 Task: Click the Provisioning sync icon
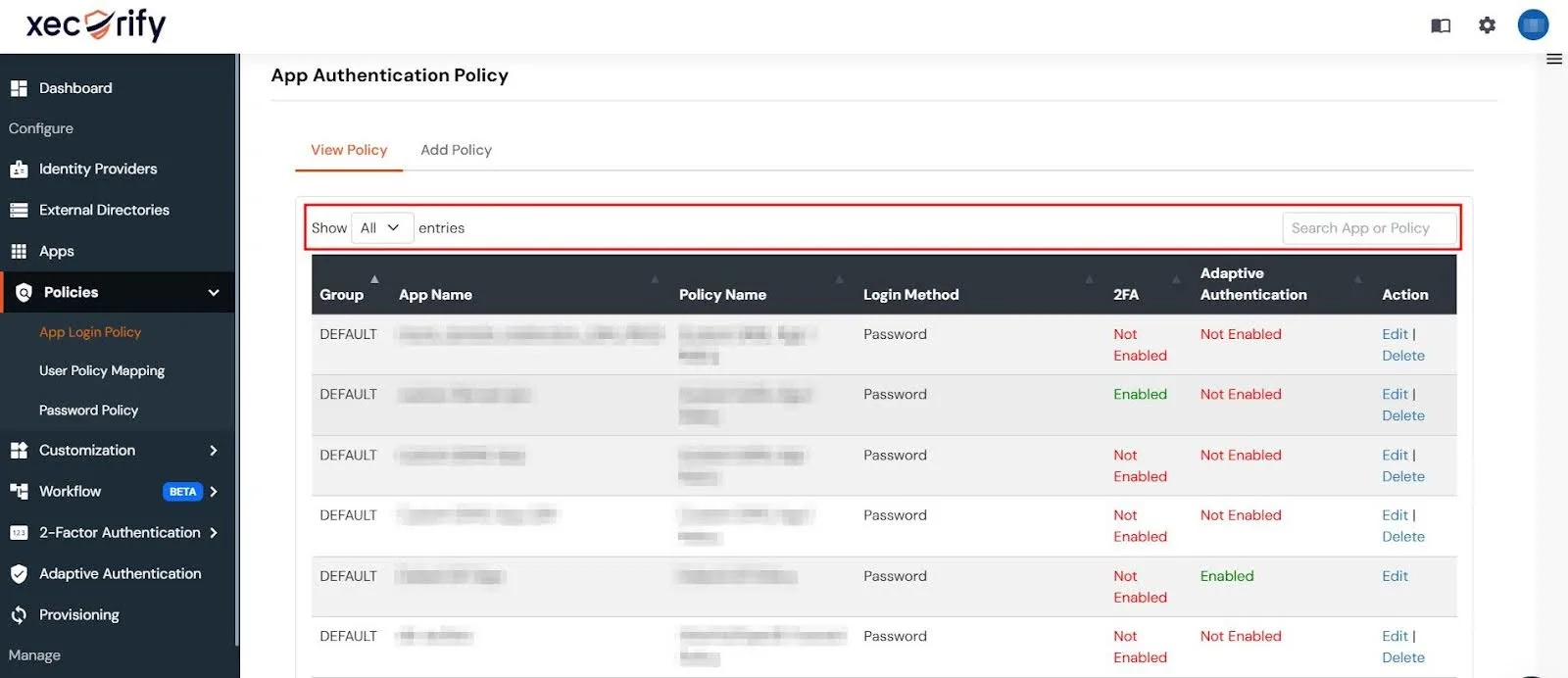click(19, 615)
